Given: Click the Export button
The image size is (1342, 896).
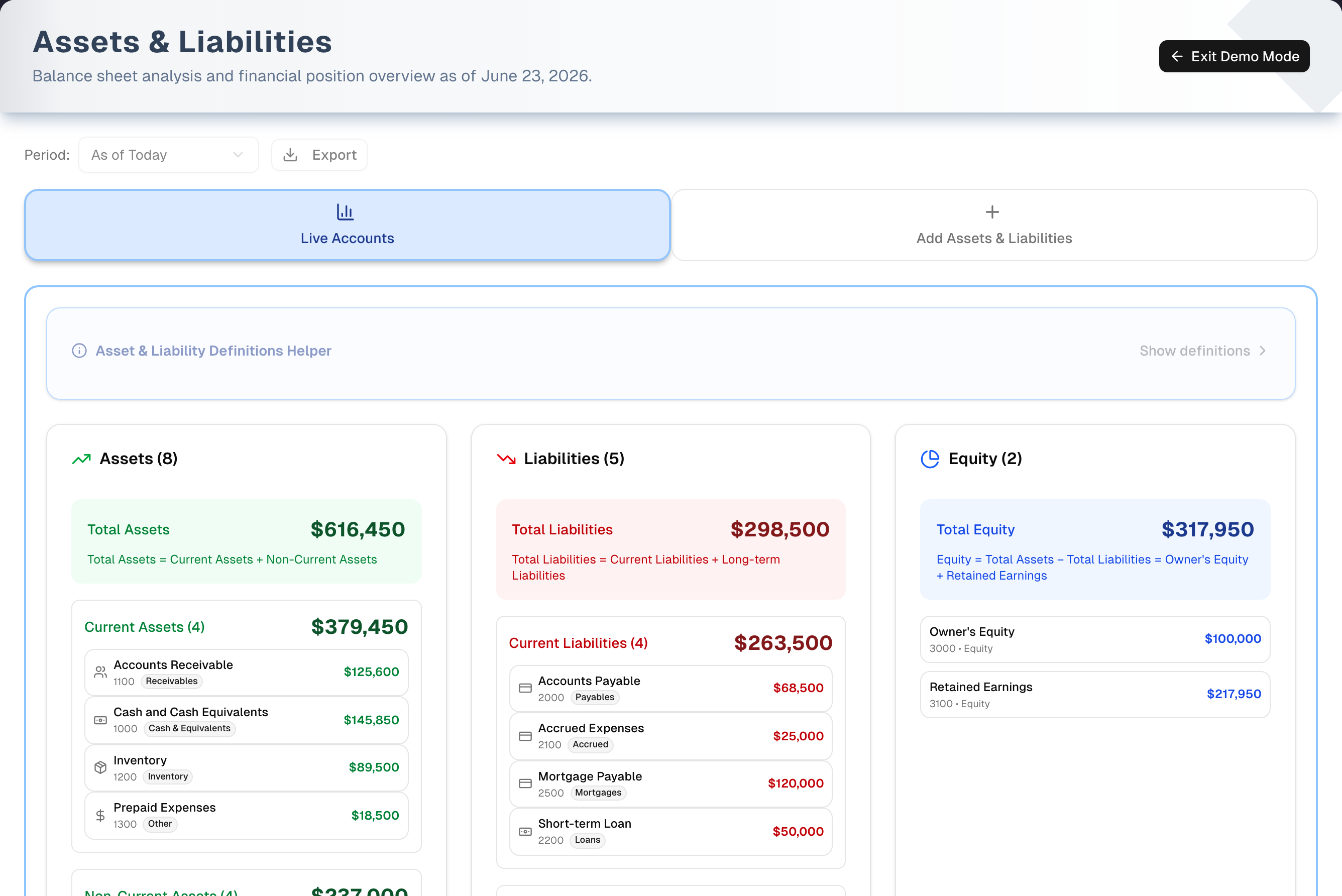Looking at the screenshot, I should (319, 155).
